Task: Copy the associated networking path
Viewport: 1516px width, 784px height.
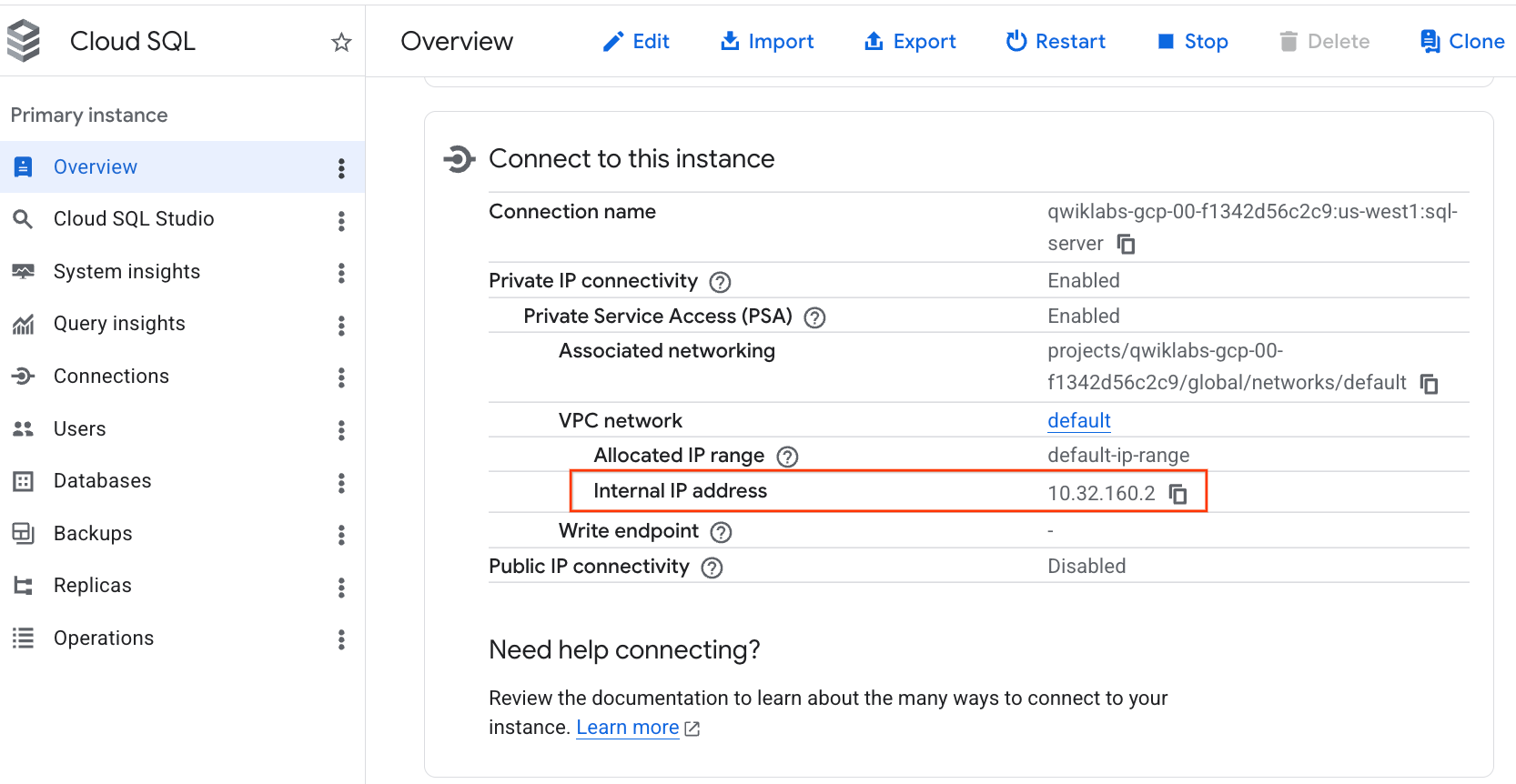Action: point(1430,384)
